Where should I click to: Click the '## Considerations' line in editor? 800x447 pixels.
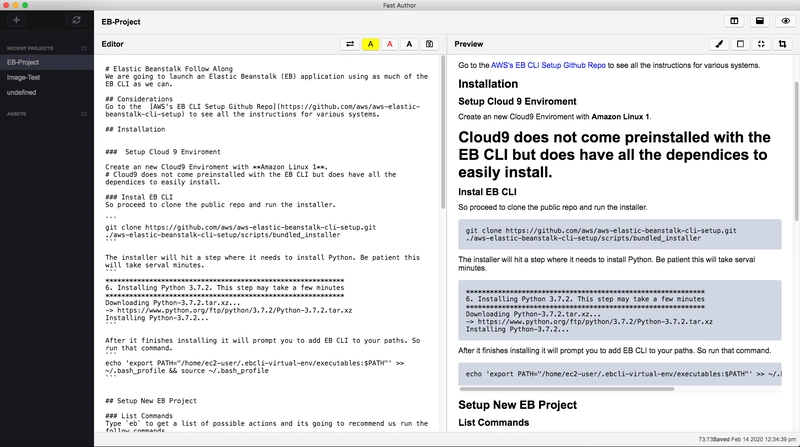139,99
